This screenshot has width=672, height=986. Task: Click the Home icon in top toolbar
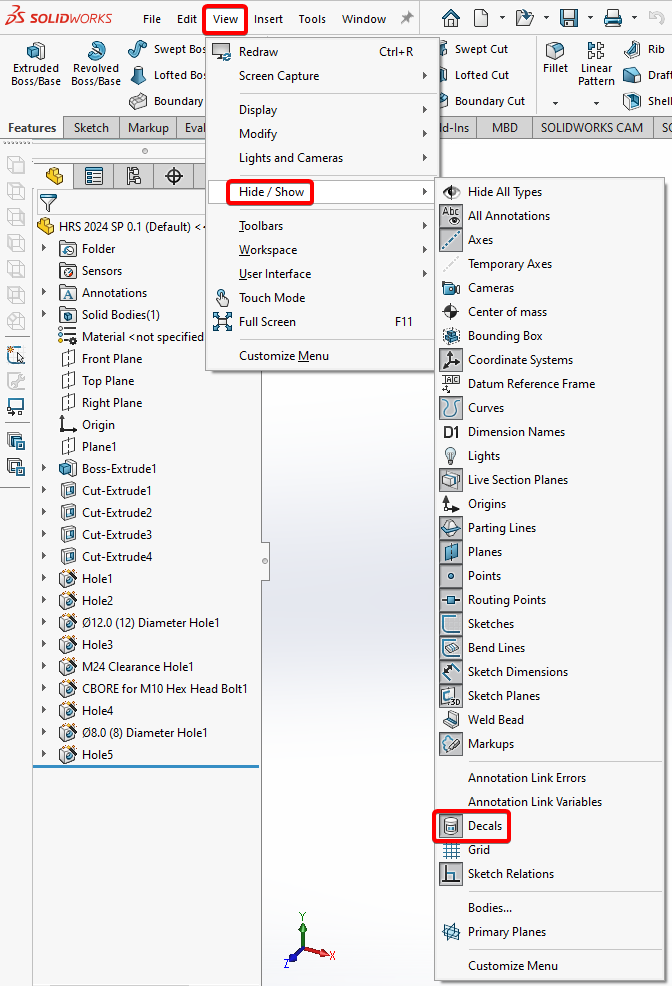point(450,18)
